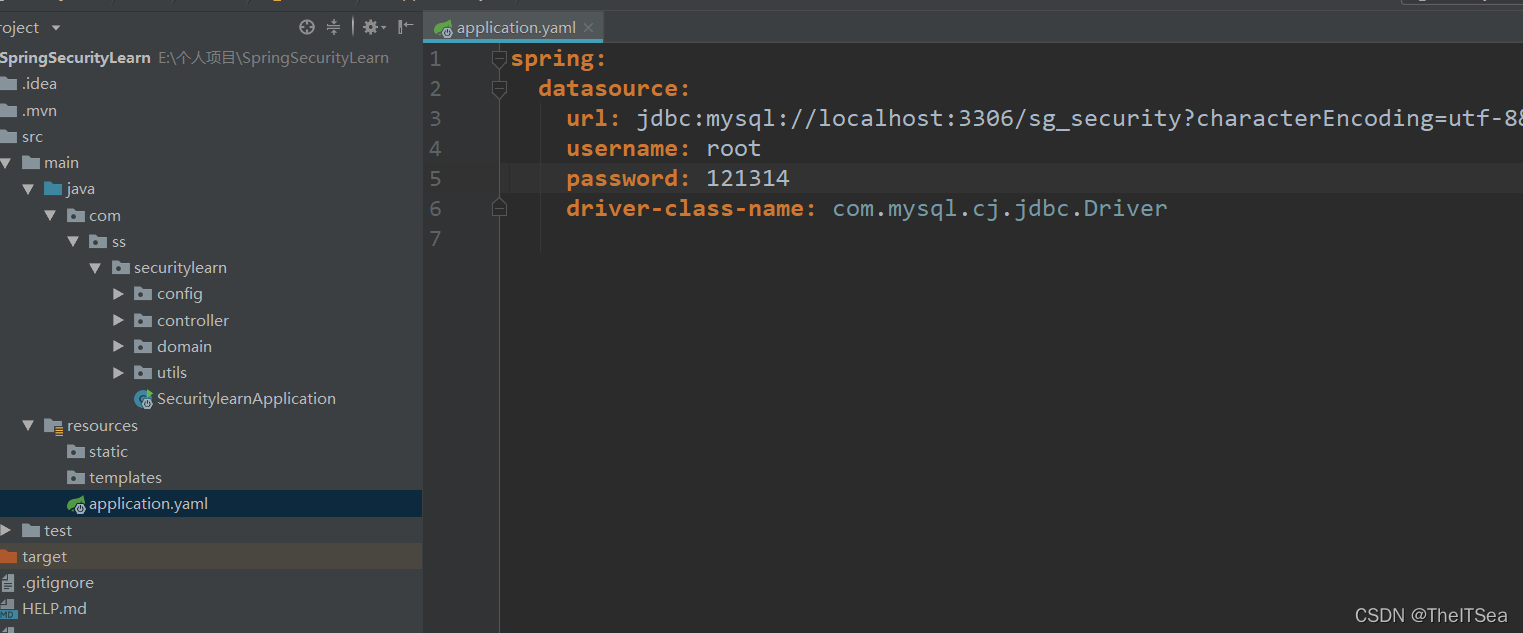The height and width of the screenshot is (633, 1523).
Task: Click the 'driver-class-name:' key
Action: tap(692, 209)
